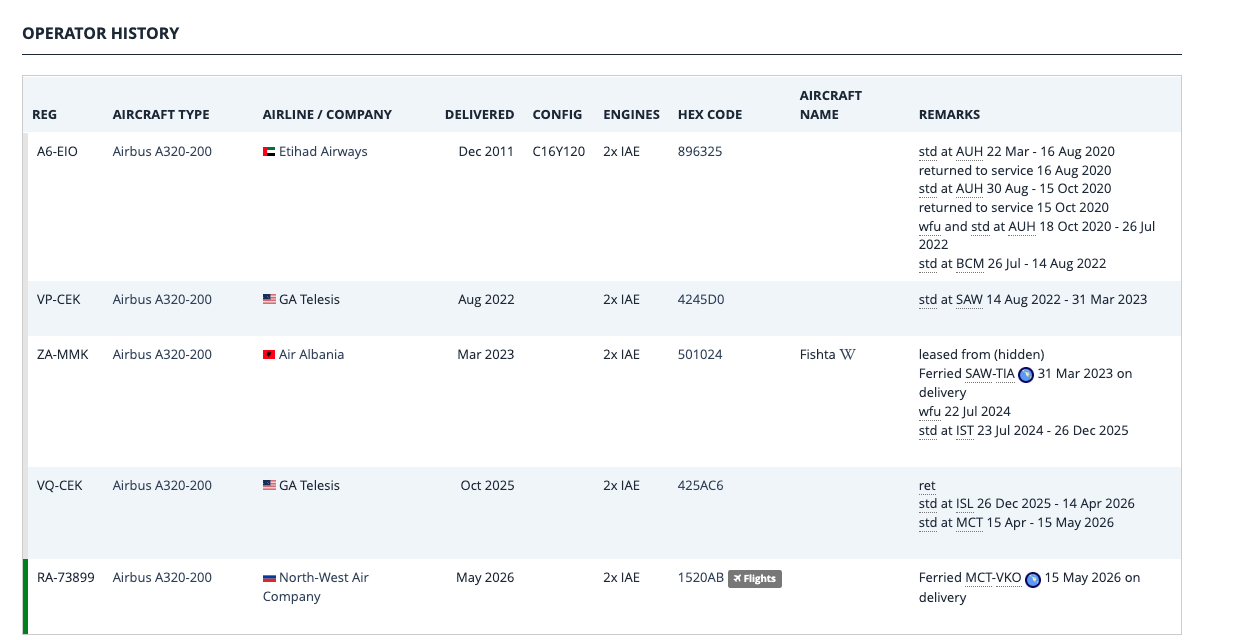Select the AIRLINE / COMPANY column header

[x=327, y=114]
